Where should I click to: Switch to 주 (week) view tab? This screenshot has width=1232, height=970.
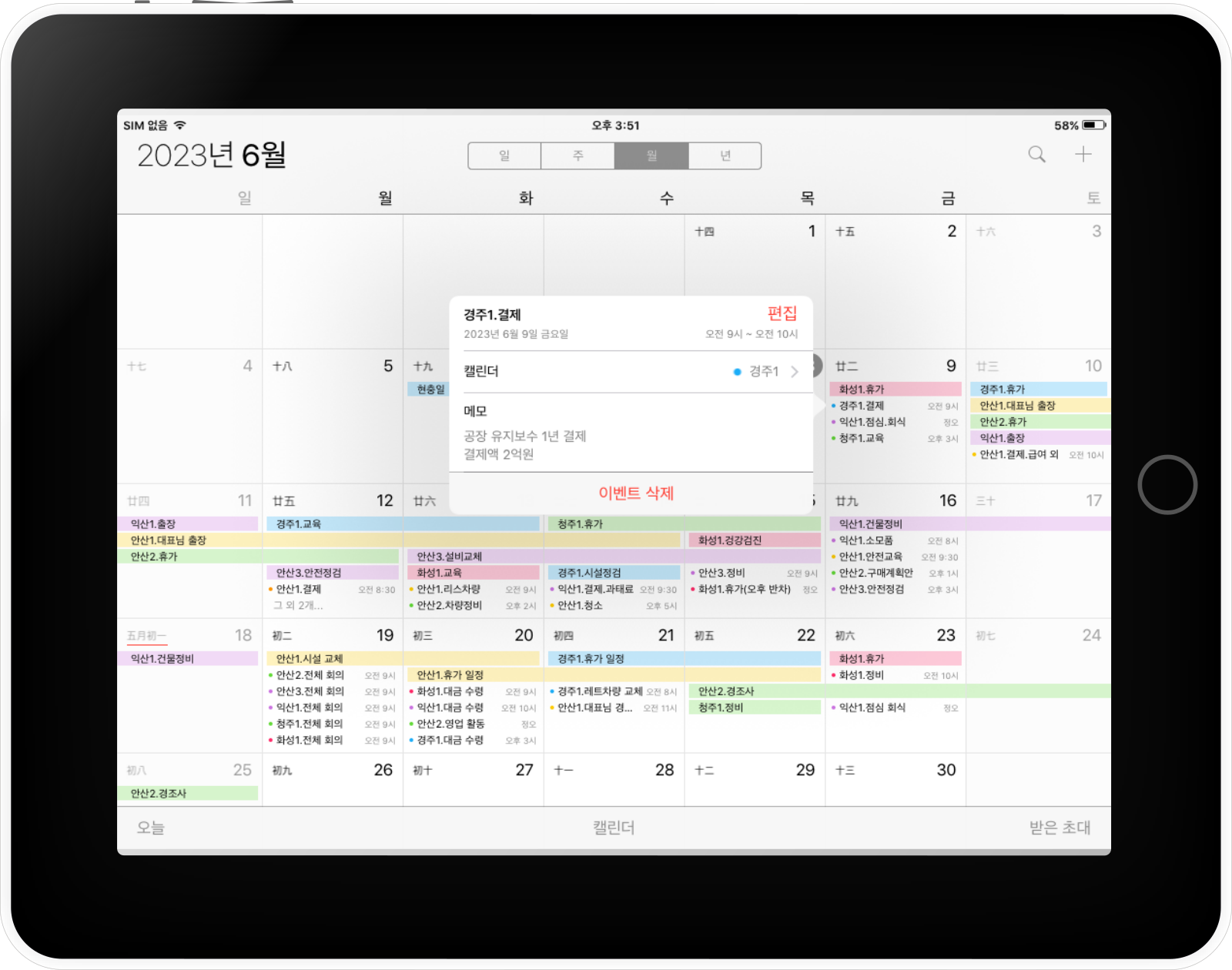577,156
